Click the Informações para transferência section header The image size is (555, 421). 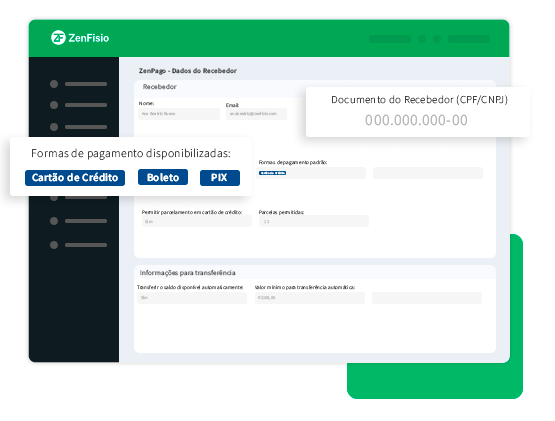(x=188, y=273)
